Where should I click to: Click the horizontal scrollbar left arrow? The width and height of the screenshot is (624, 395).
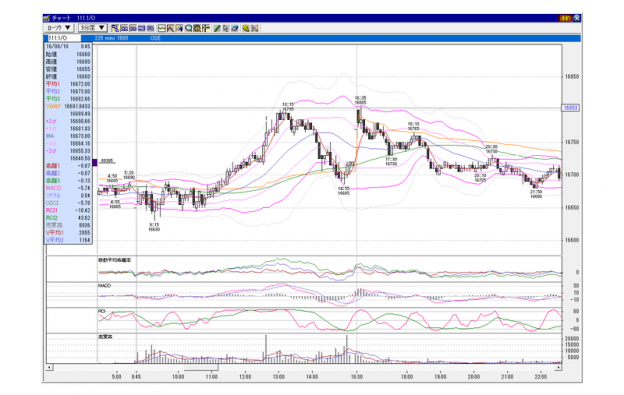(x=49, y=368)
